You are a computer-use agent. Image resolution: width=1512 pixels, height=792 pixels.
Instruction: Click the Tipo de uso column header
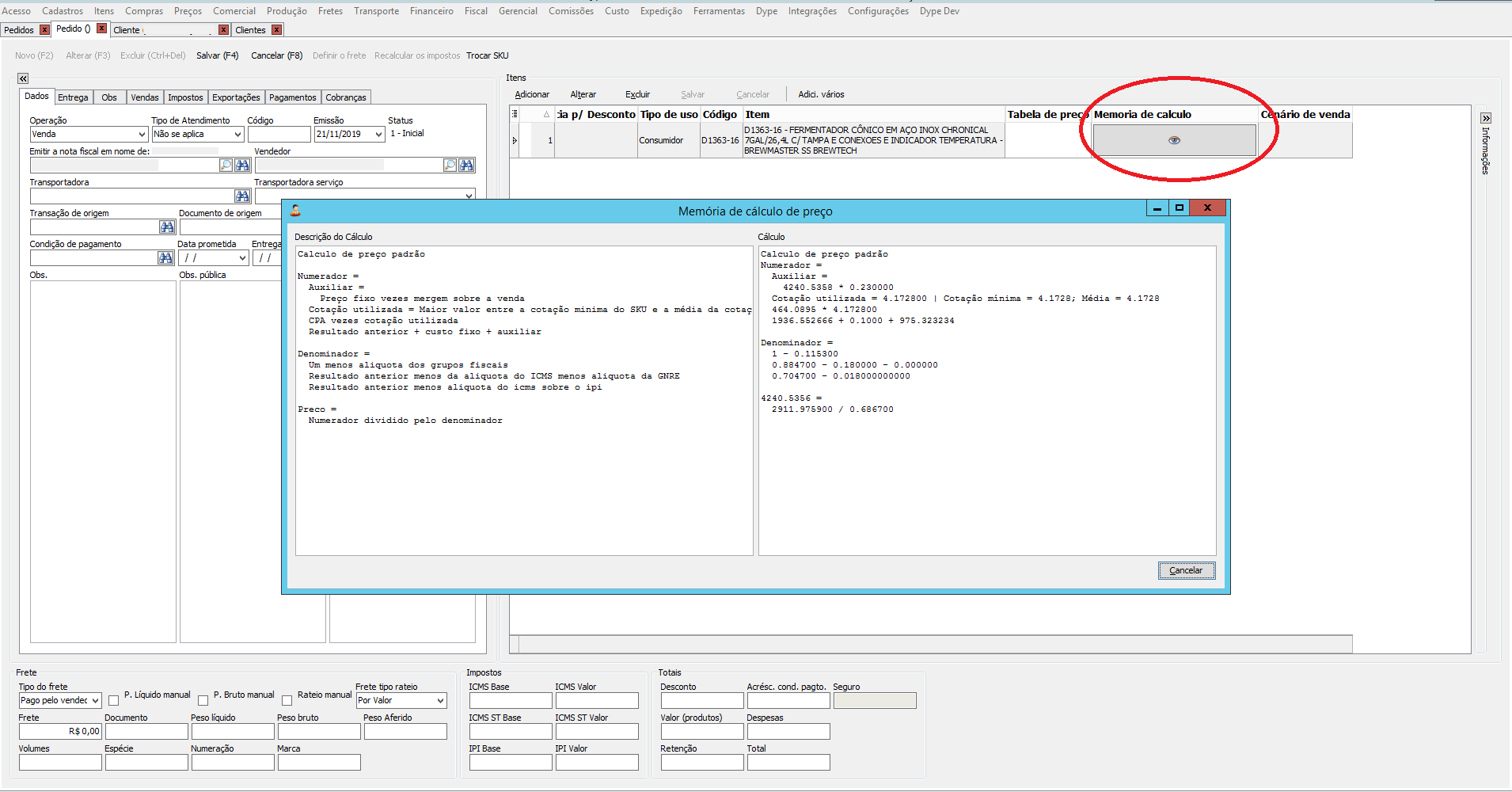tap(669, 114)
